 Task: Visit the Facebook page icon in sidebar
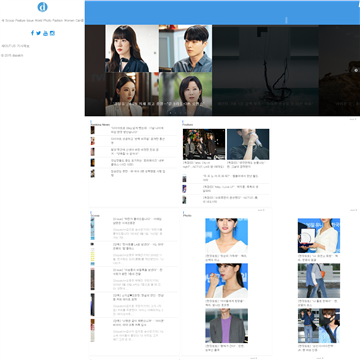point(32,33)
